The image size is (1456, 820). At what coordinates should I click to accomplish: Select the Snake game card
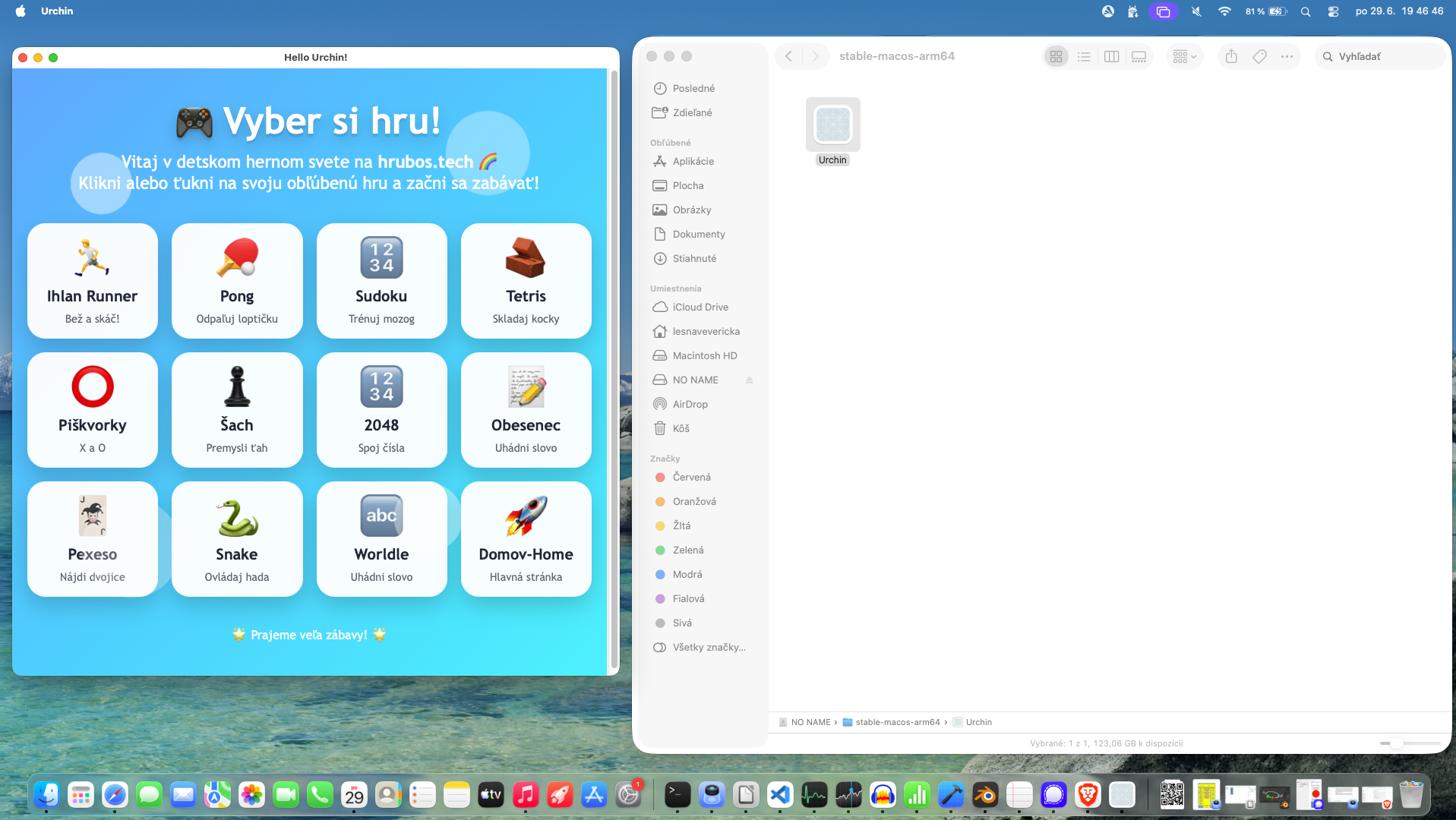tap(237, 539)
